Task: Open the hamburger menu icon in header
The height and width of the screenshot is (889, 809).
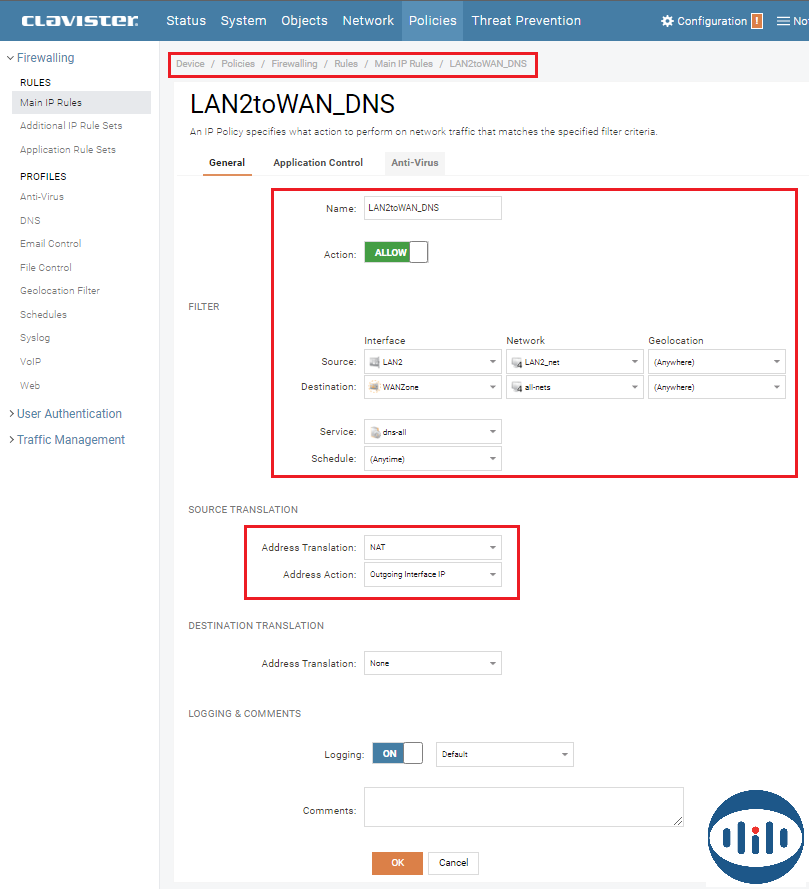Action: click(783, 21)
